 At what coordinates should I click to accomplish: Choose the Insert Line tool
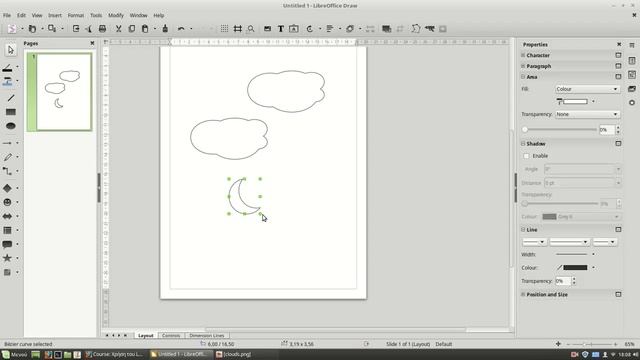click(11, 98)
